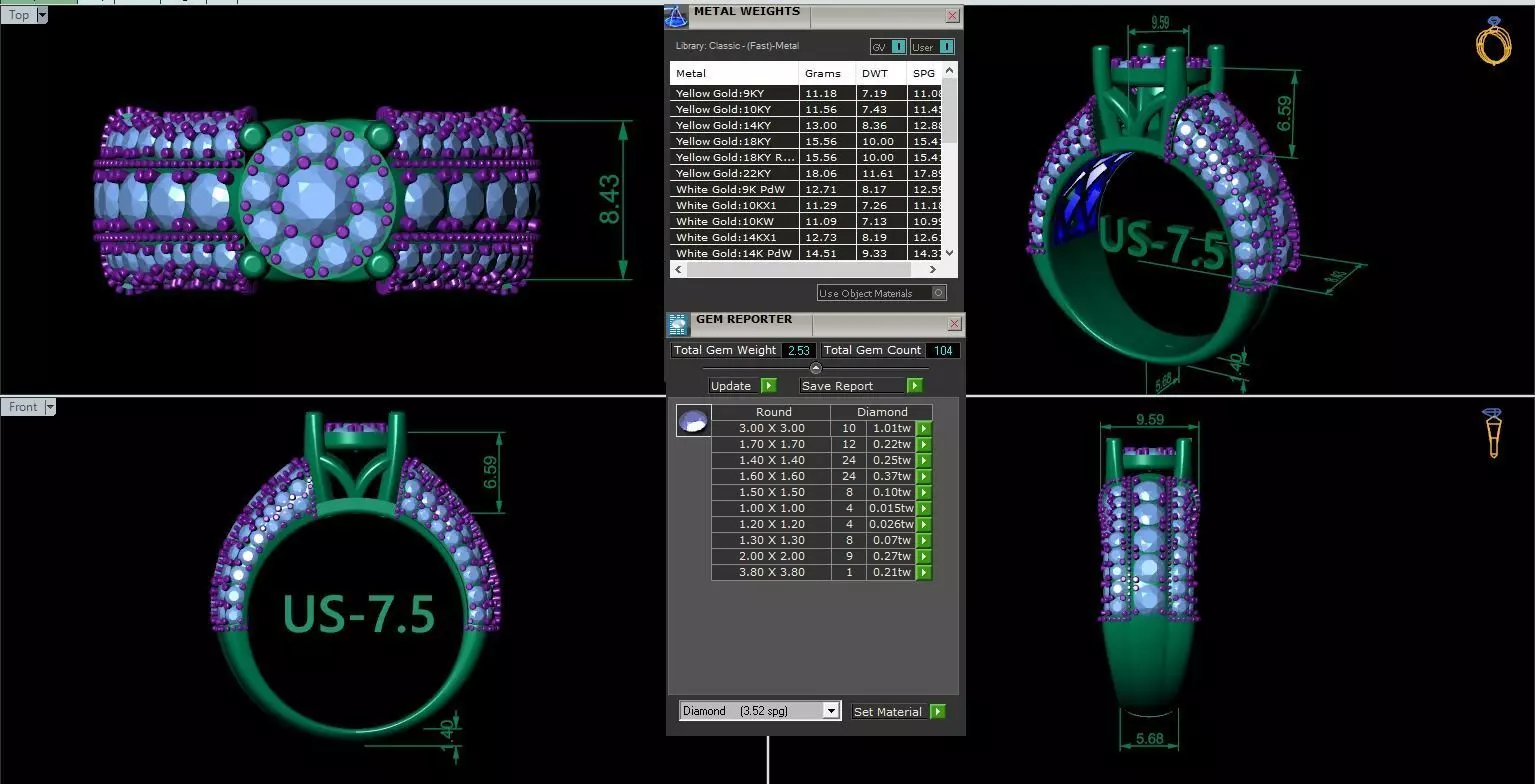Click the metal table scroll-right arrow
This screenshot has width=1535, height=784.
click(x=934, y=270)
